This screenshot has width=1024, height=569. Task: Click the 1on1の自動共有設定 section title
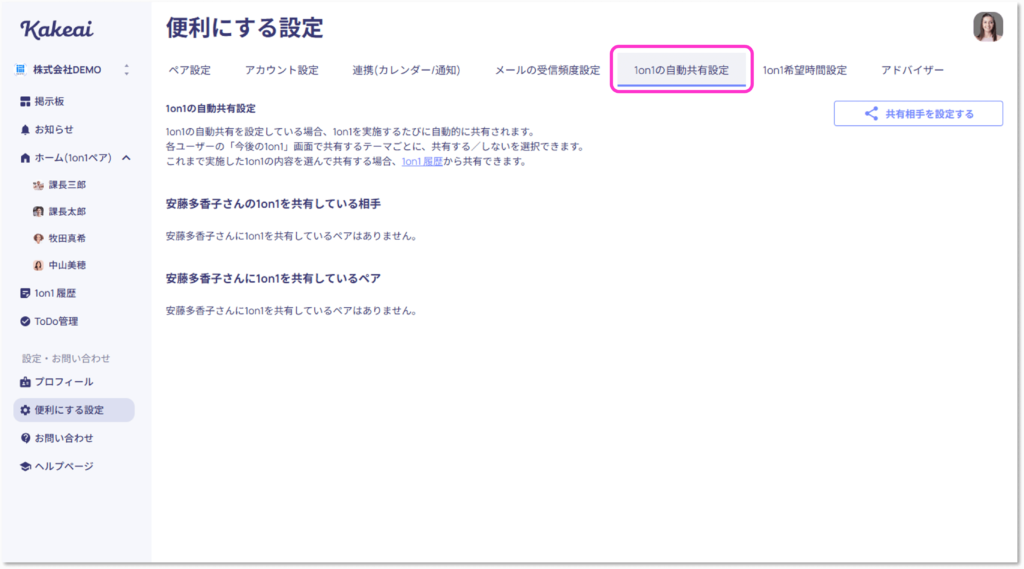click(x=210, y=108)
